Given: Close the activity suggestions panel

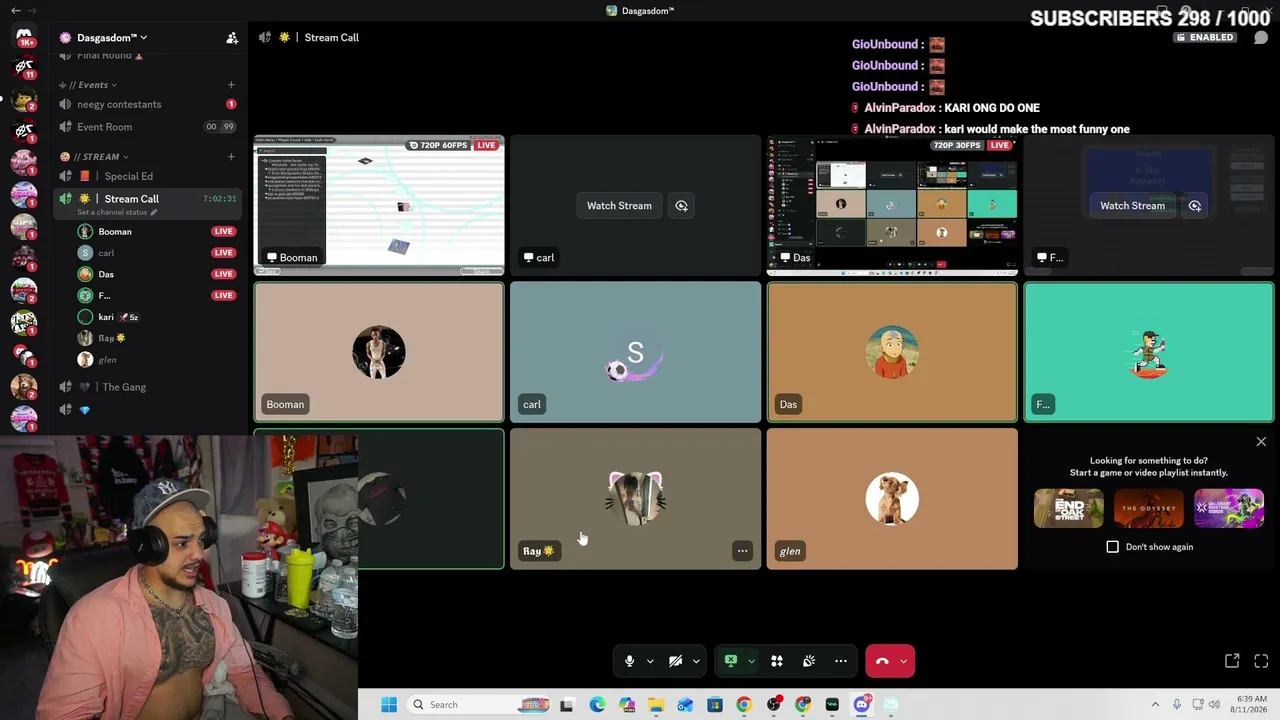Looking at the screenshot, I should click(x=1261, y=442).
